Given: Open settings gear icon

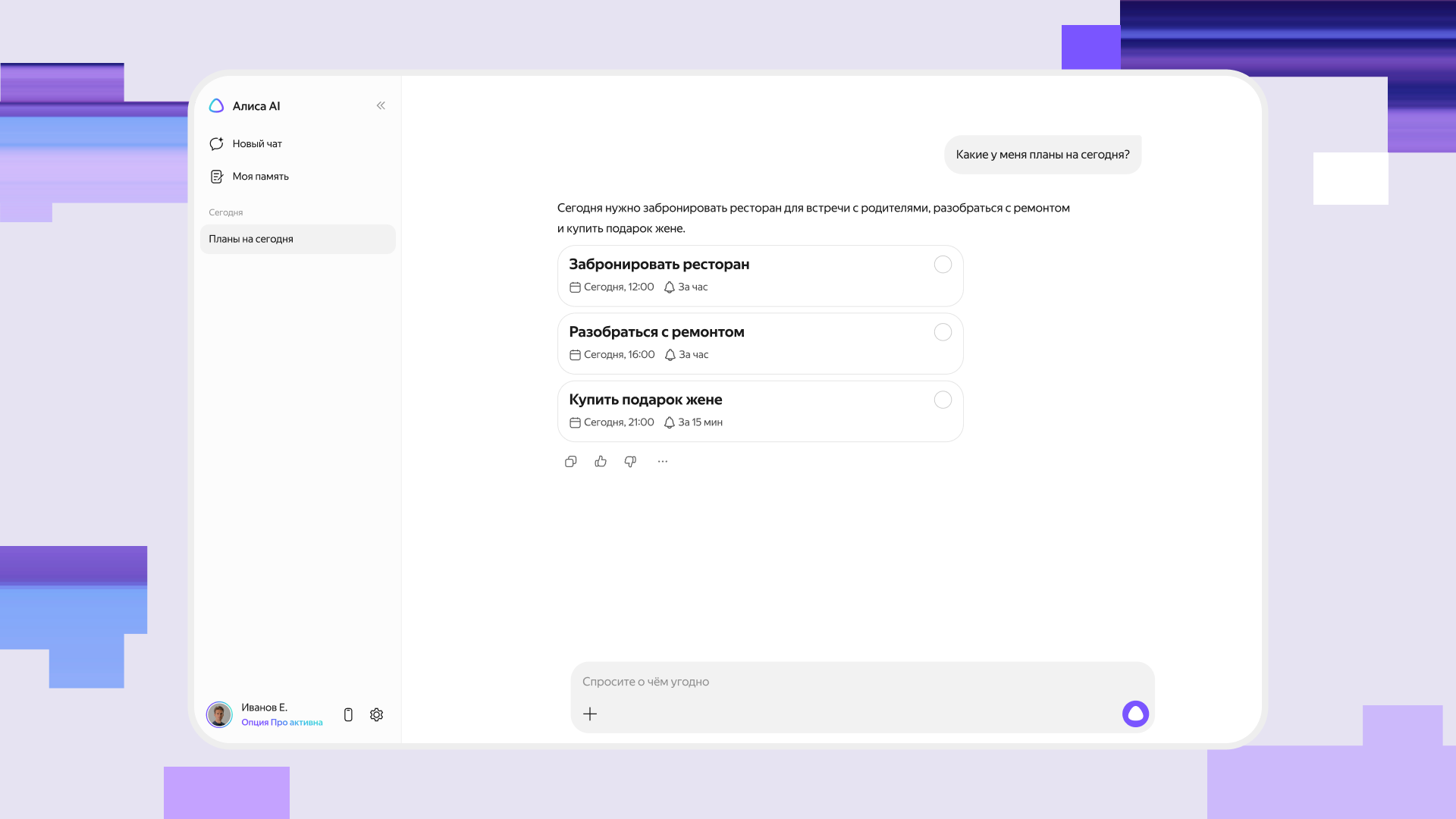Looking at the screenshot, I should 376,715.
